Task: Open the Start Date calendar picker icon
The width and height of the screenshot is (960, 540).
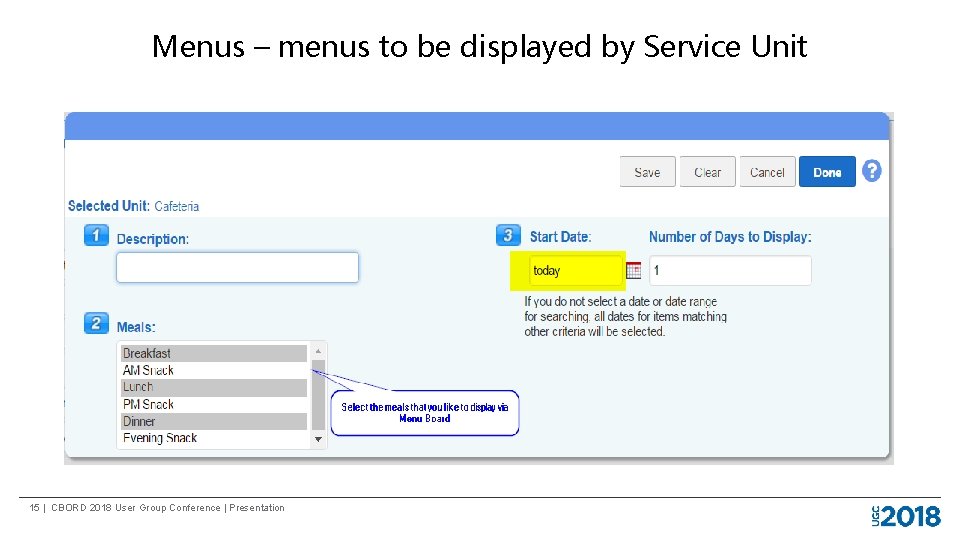Action: point(634,270)
